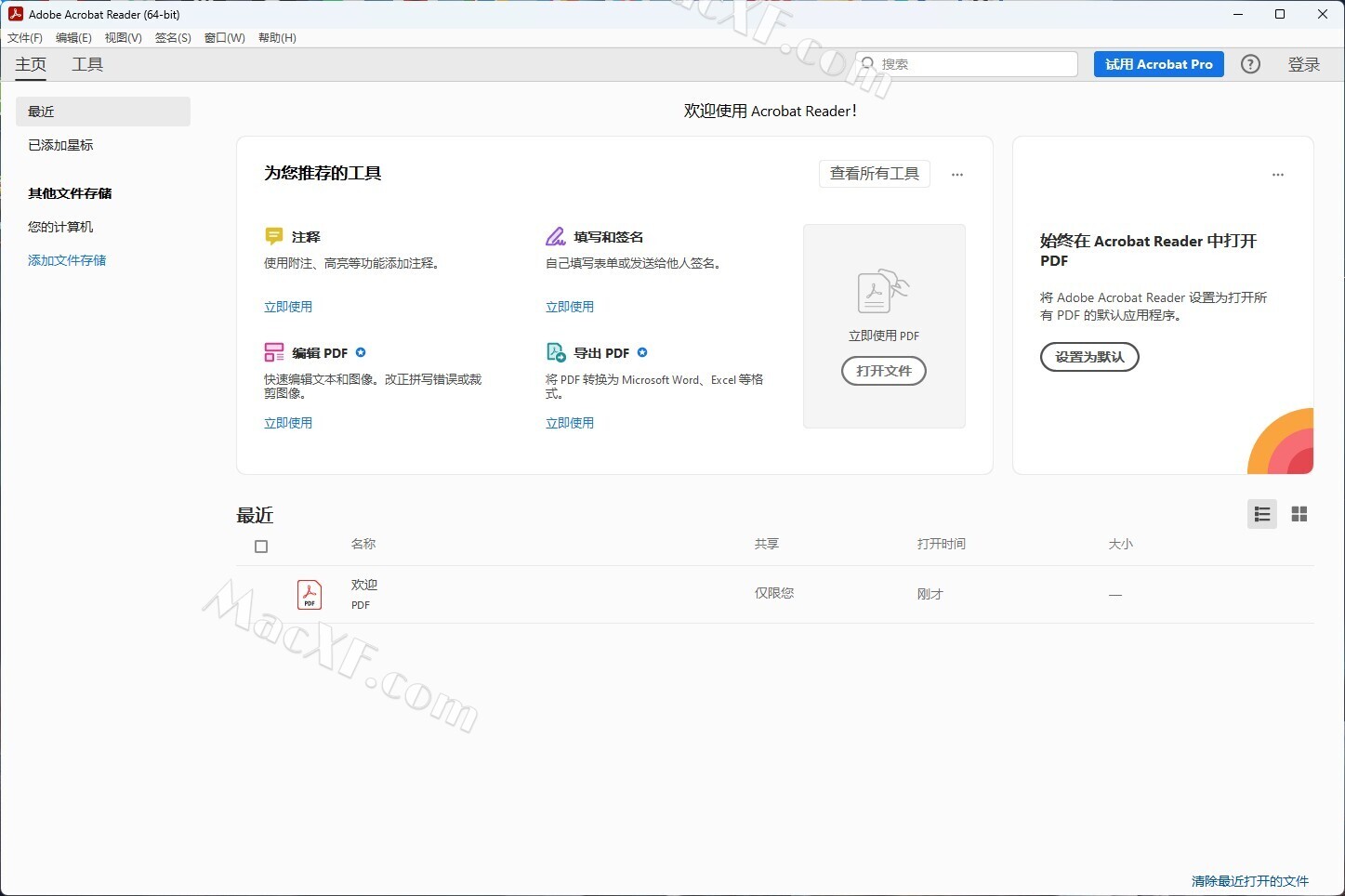Click 立即使用 under 编辑 PDF

[x=288, y=423]
